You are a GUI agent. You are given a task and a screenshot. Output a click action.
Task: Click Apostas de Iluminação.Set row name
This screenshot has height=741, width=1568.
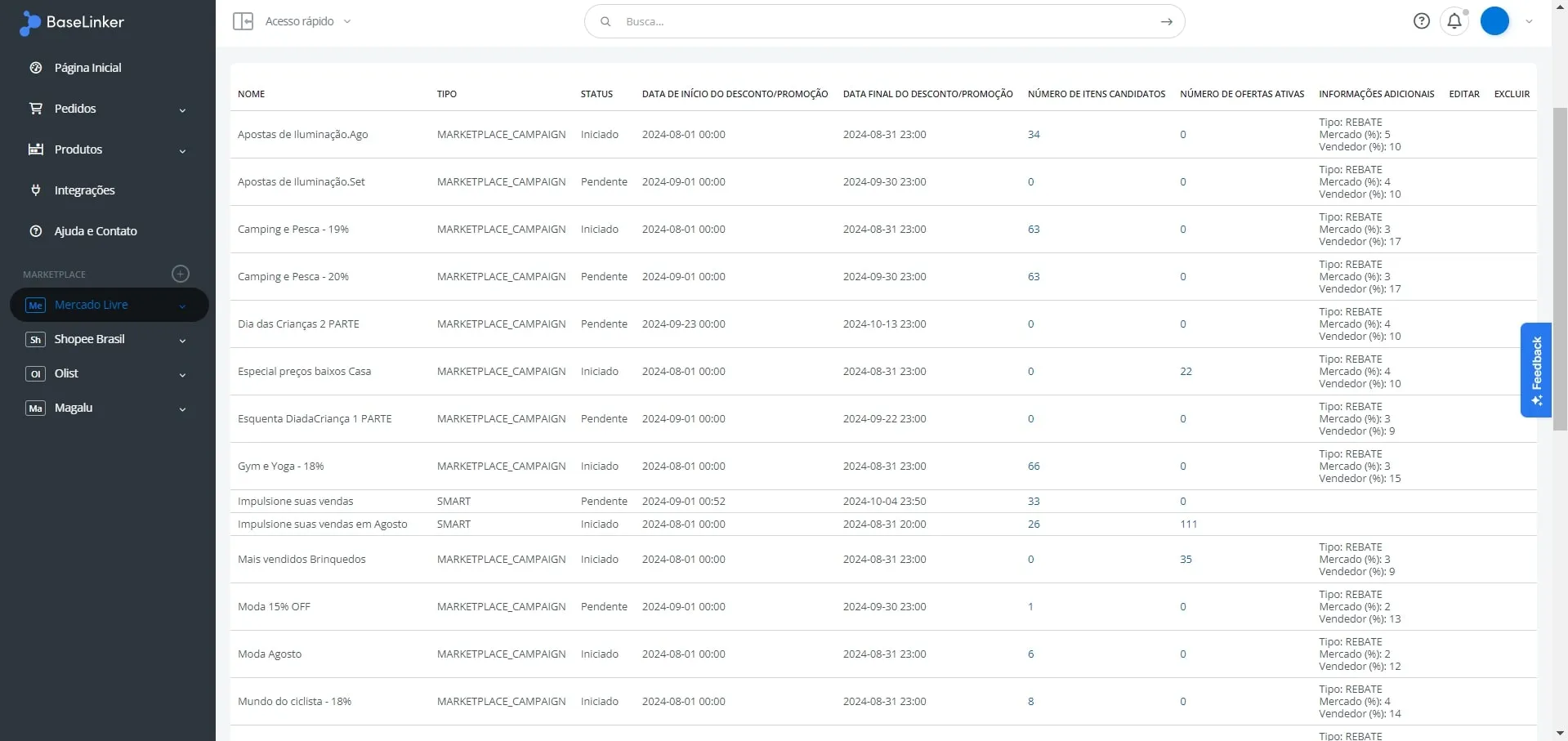pos(301,182)
